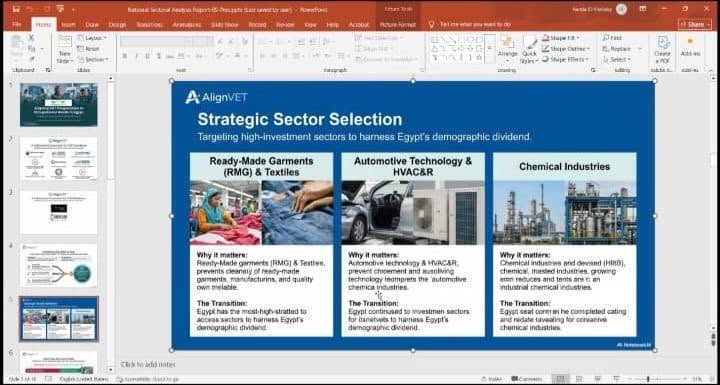The image size is (720, 385).
Task: Open Add-ins from ribbon
Action: click(690, 46)
